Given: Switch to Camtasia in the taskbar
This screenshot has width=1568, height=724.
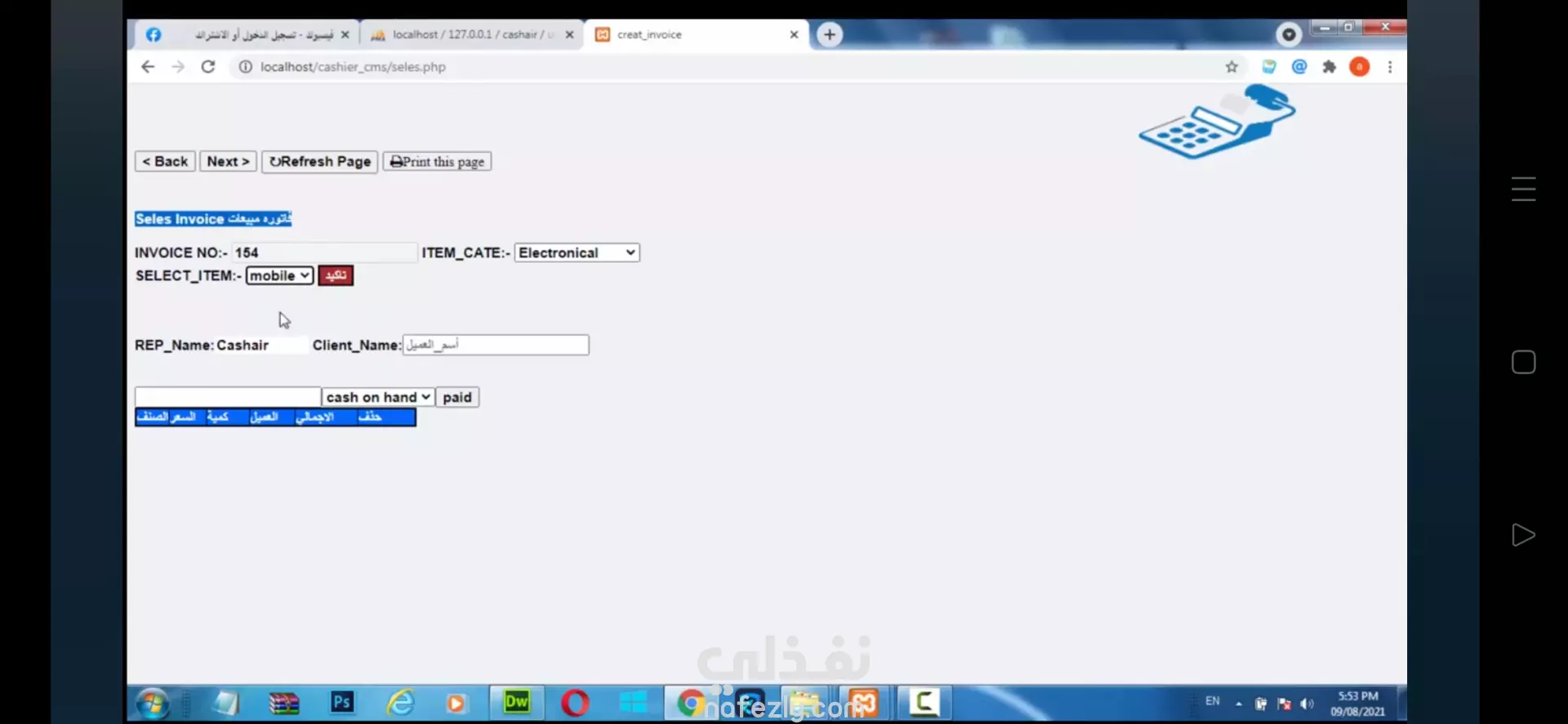Looking at the screenshot, I should [924, 703].
